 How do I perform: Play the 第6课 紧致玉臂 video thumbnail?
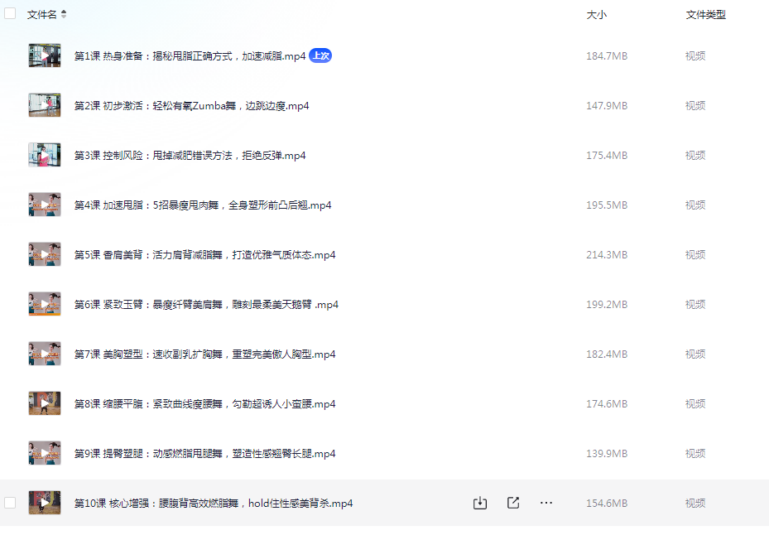click(x=45, y=304)
